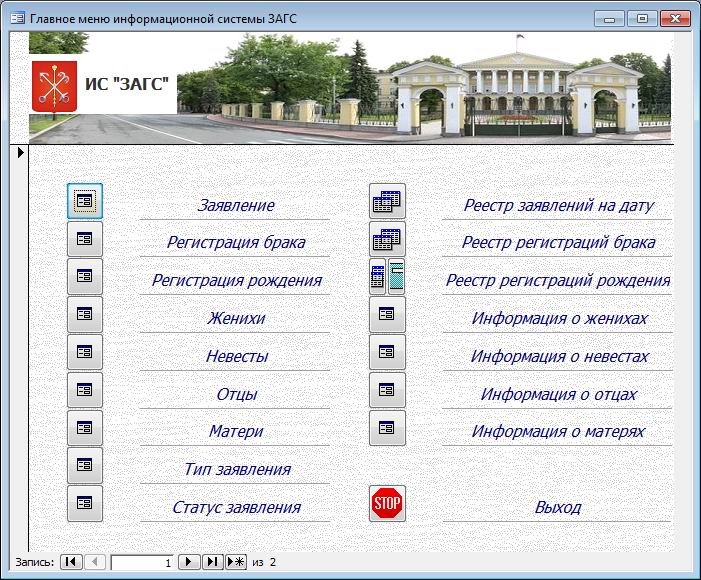Click the icon button beside Невесты
The width and height of the screenshot is (701, 580).
[85, 352]
